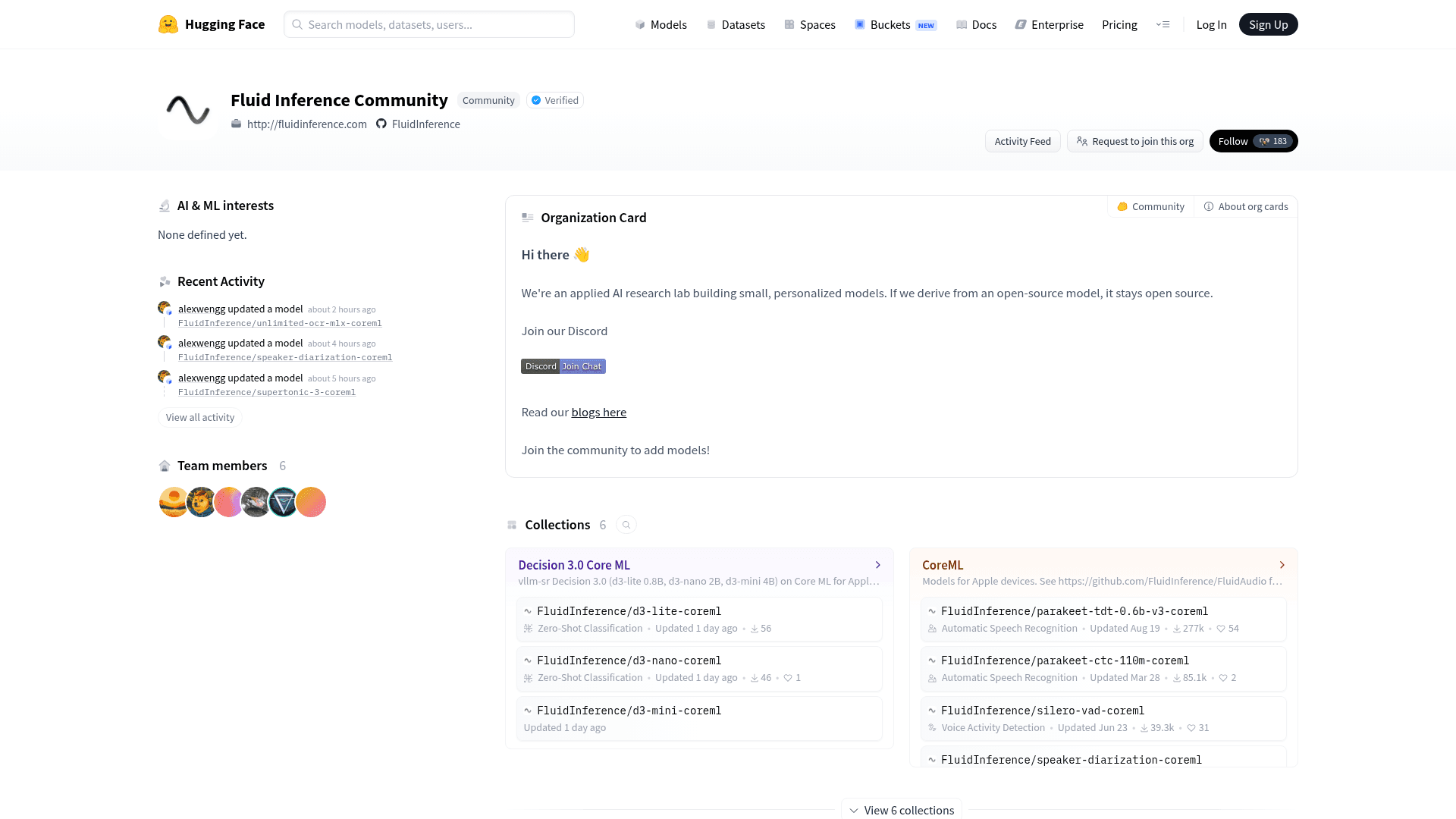Click the Team members house icon
The height and width of the screenshot is (819, 1456).
[x=165, y=466]
